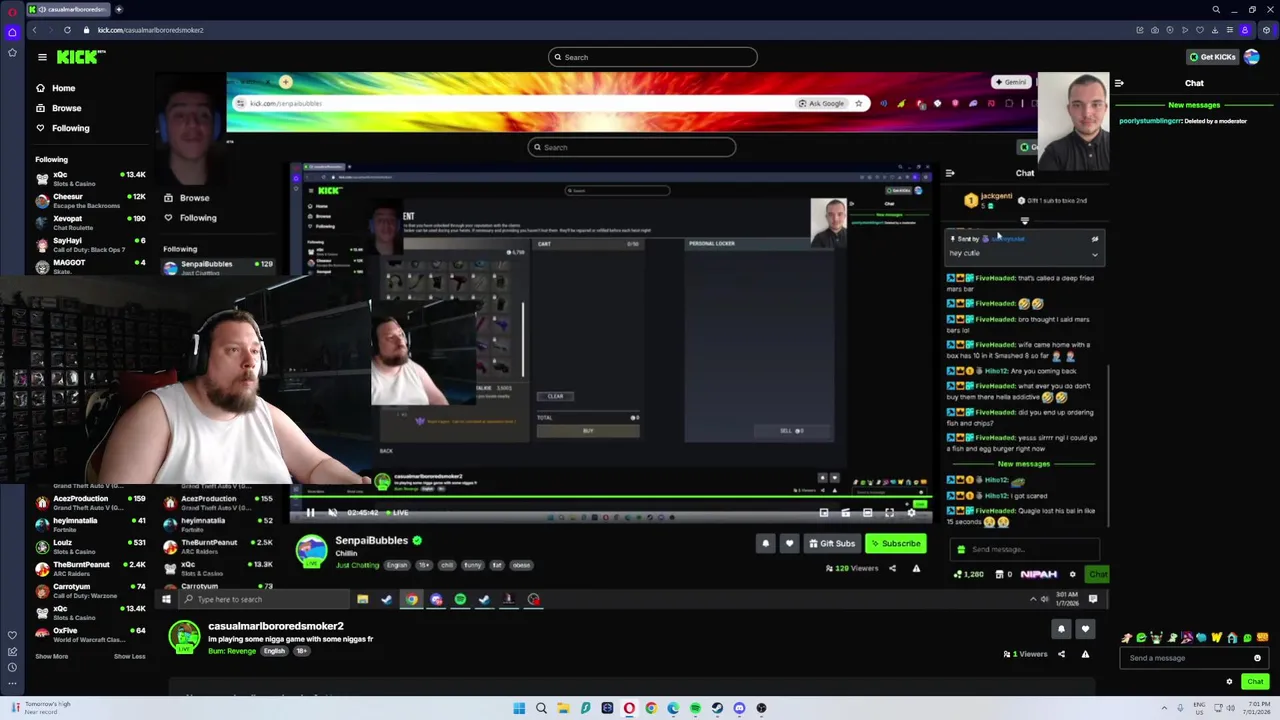Collapse the chat panel with arrow icon
The height and width of the screenshot is (720, 1280).
click(1119, 83)
